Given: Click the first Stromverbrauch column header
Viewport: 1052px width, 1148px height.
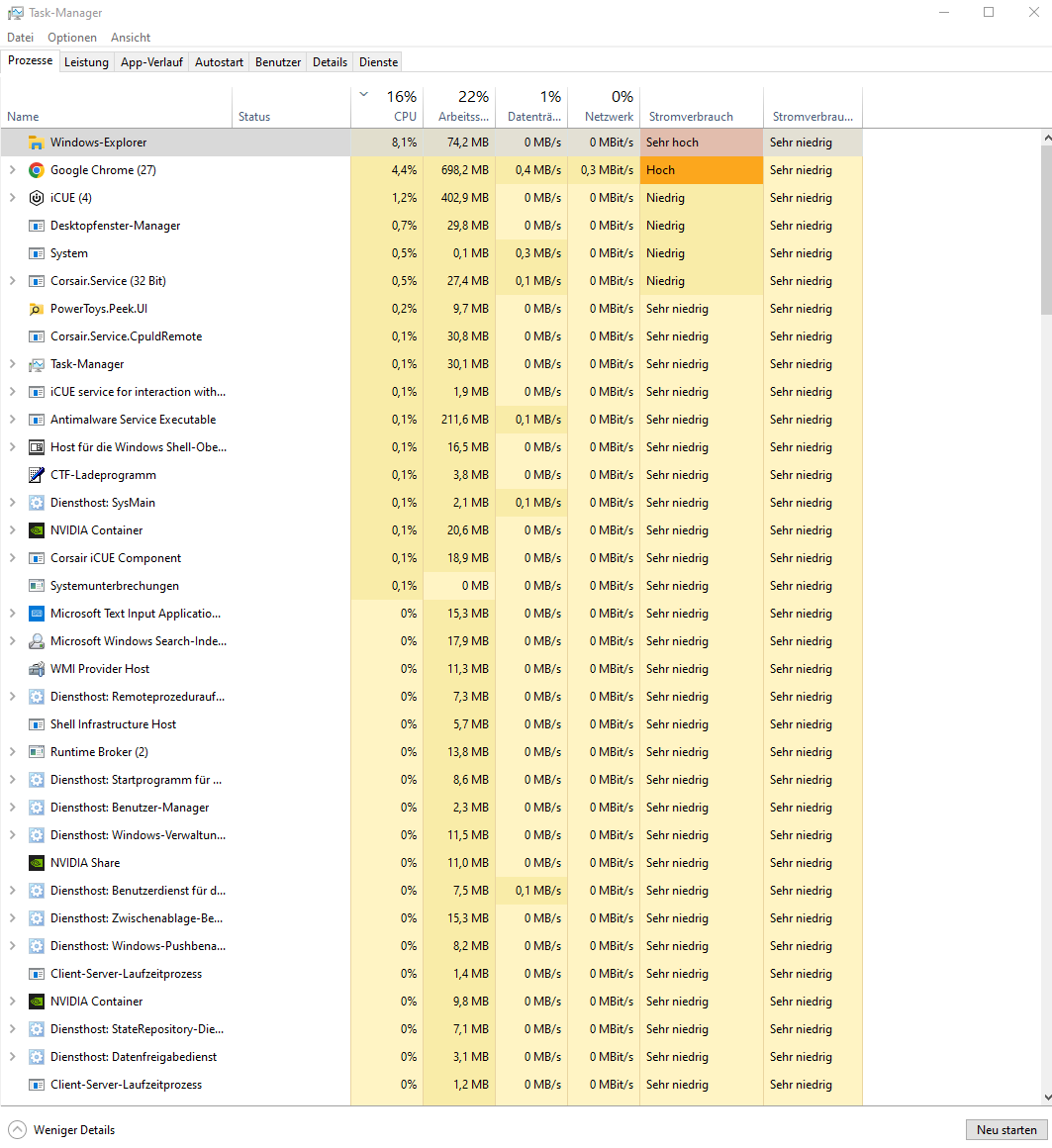Looking at the screenshot, I should pyautogui.click(x=702, y=107).
